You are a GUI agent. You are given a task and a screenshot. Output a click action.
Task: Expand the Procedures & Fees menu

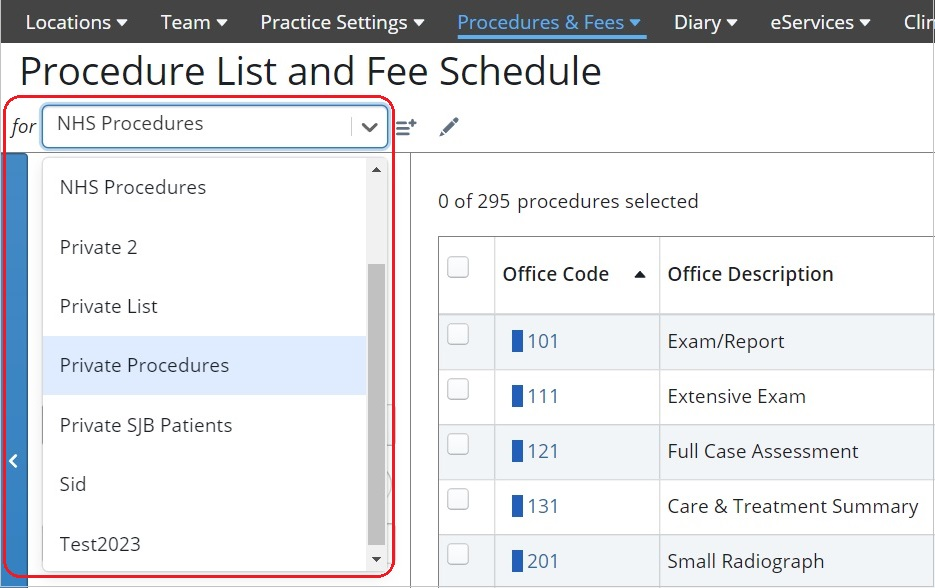(551, 22)
